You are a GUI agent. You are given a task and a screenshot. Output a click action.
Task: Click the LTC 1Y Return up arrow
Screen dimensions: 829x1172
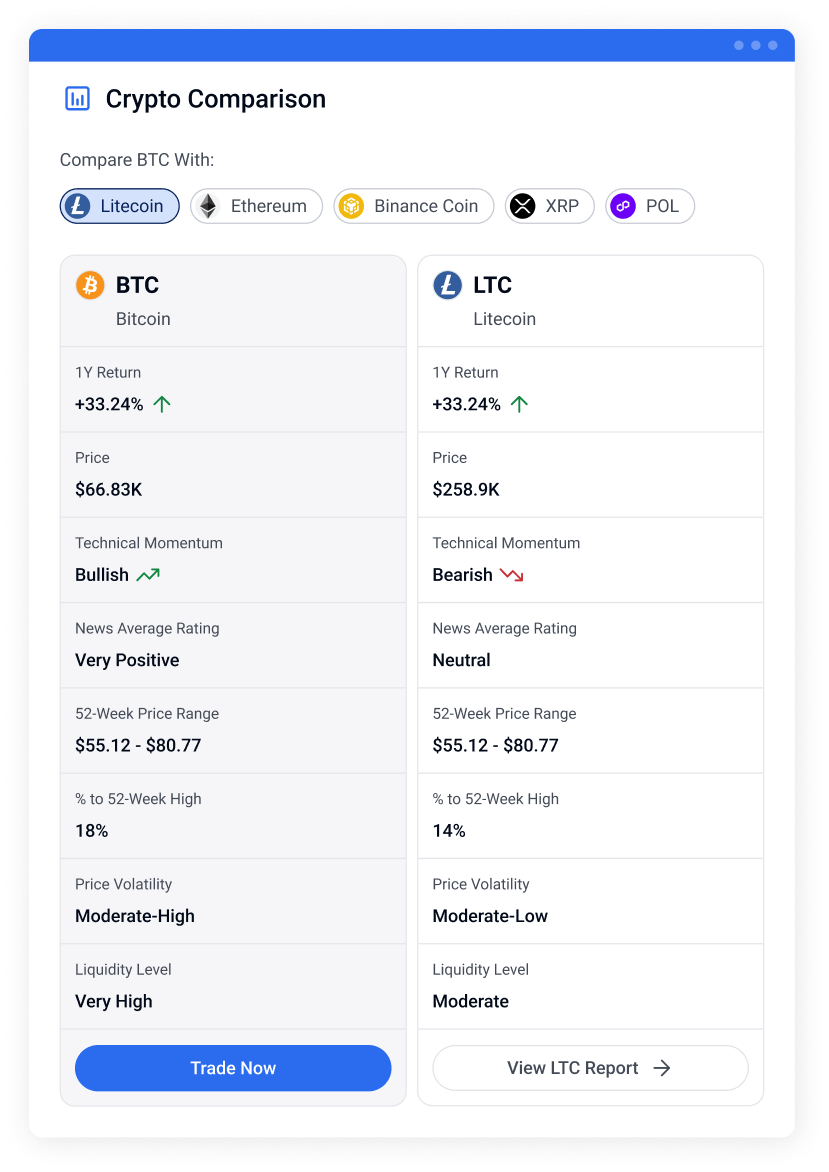[x=519, y=404]
